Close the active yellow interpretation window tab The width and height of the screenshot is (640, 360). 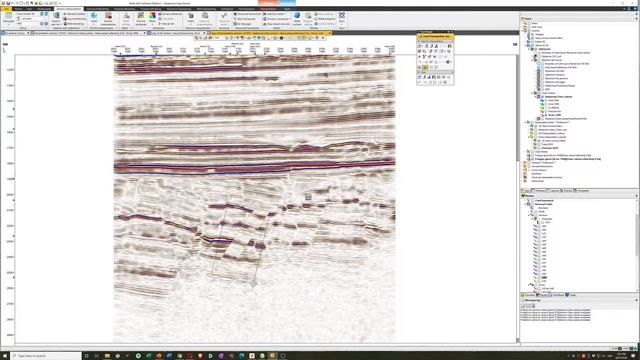[x=329, y=33]
